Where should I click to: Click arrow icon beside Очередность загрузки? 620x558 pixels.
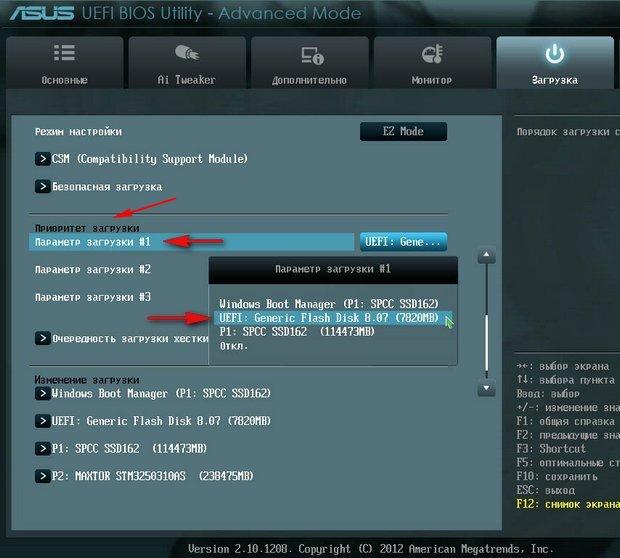point(42,338)
